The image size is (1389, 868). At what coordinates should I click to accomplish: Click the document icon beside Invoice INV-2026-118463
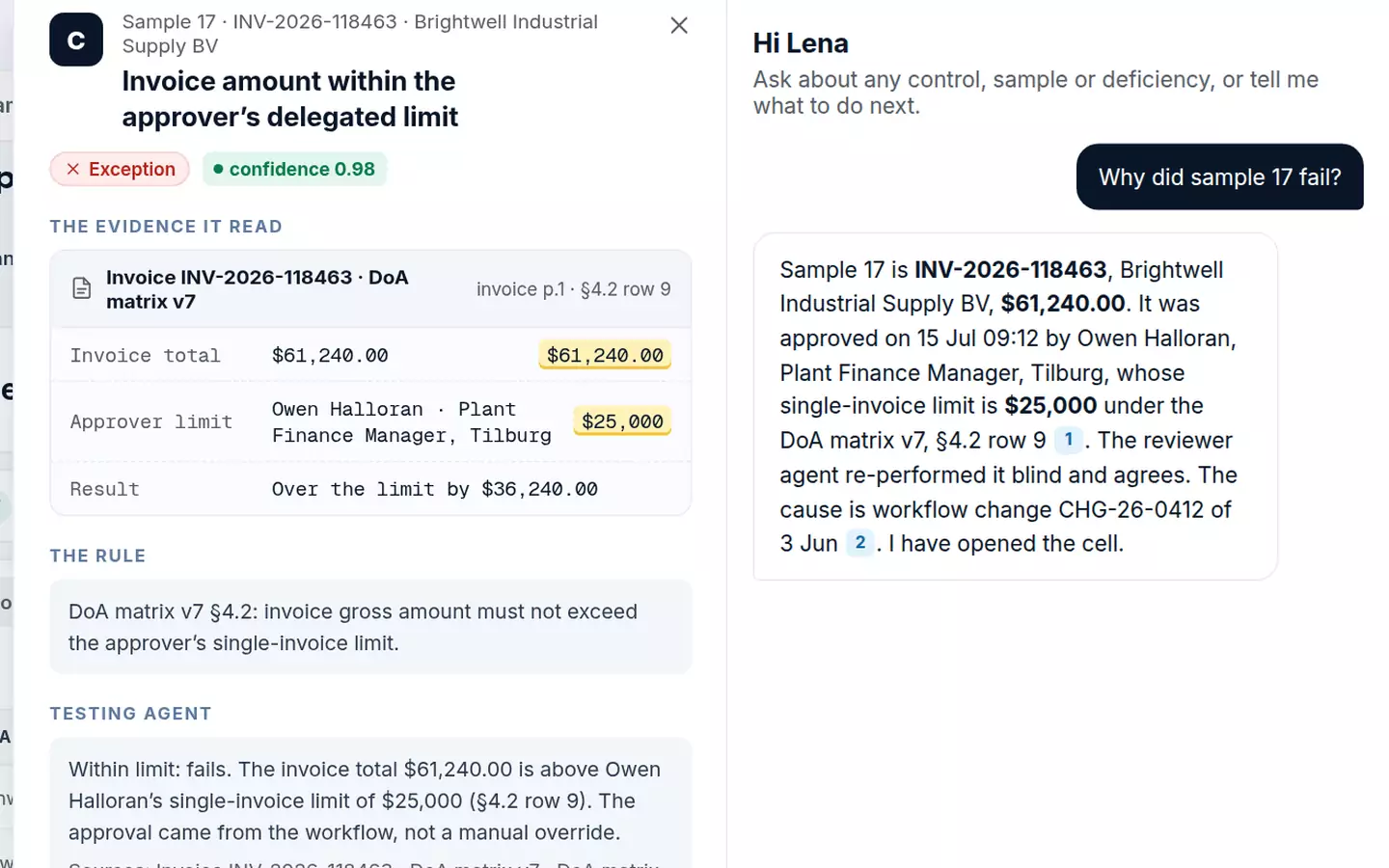coord(82,288)
